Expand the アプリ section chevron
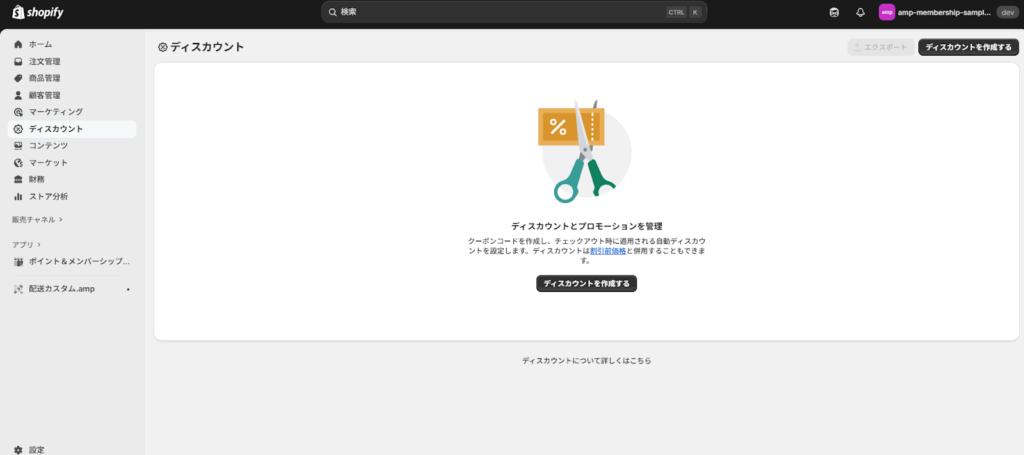Screen dimensions: 1024x455 pyautogui.click(x=41, y=244)
